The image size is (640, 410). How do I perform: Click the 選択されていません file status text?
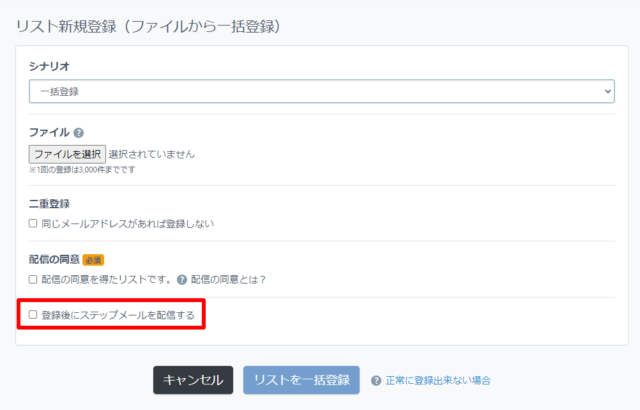[x=152, y=154]
